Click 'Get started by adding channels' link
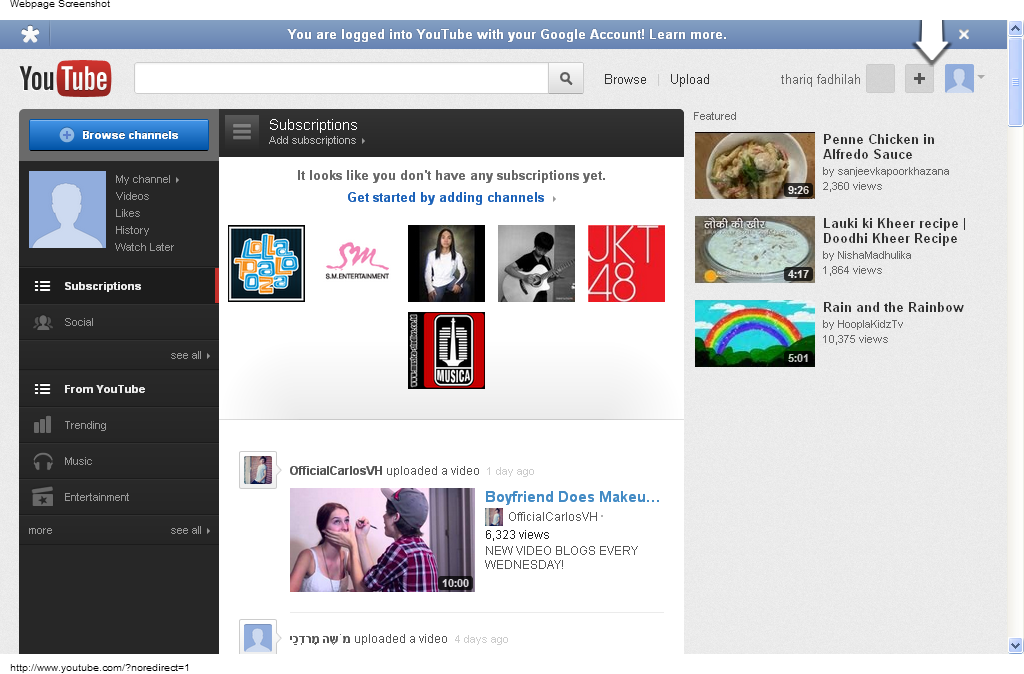1024x674 pixels. pos(446,197)
